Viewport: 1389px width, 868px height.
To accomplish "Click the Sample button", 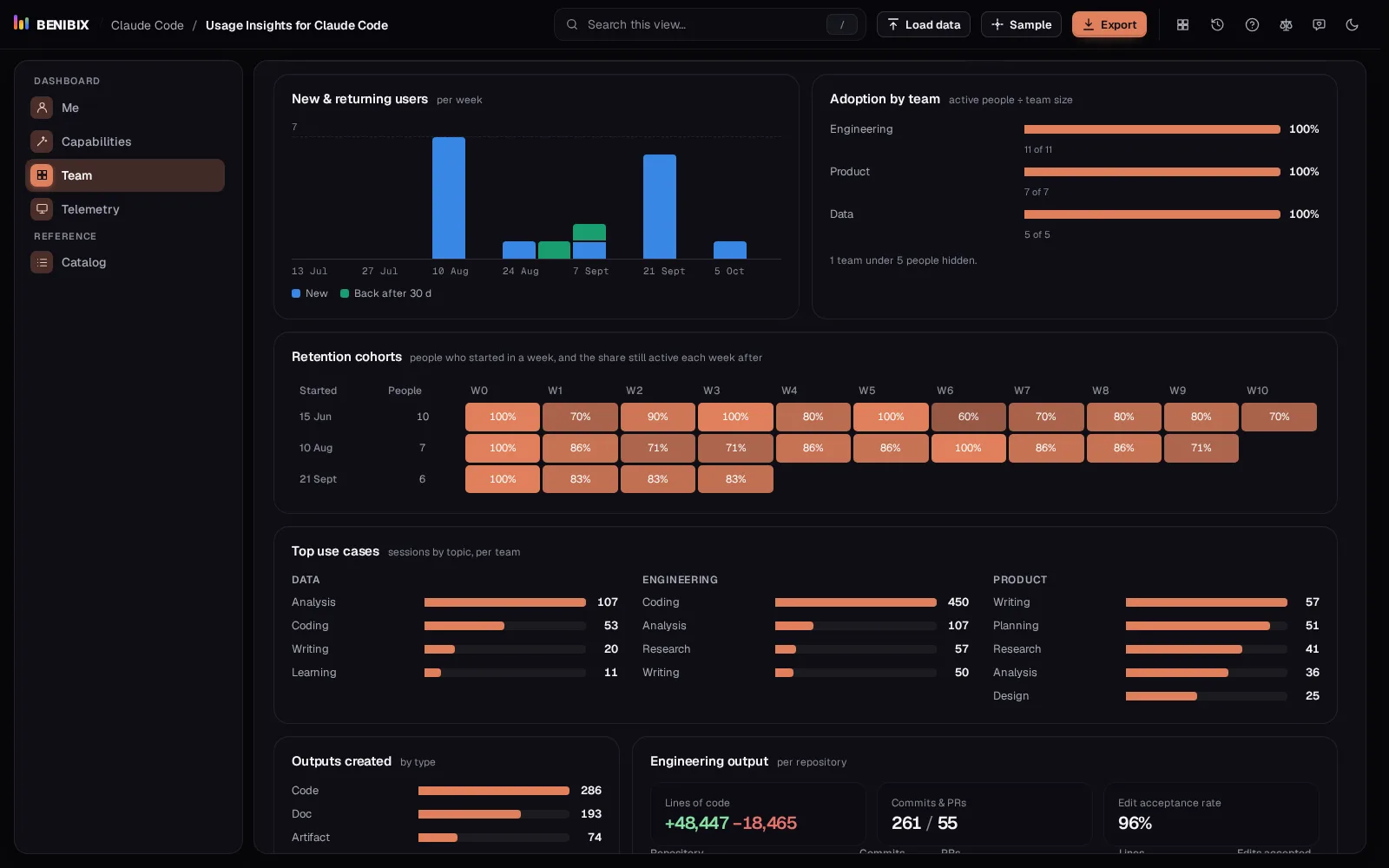I will click(x=1021, y=24).
